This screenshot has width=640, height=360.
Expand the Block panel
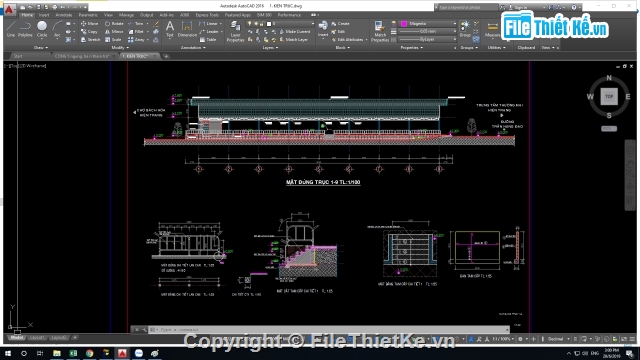(342, 48)
